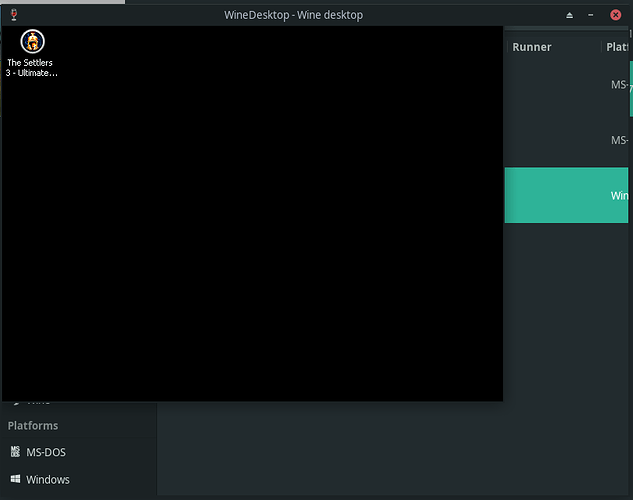Select the highlighted Windows game row in Lutris
The image size is (633, 500).
[566, 195]
